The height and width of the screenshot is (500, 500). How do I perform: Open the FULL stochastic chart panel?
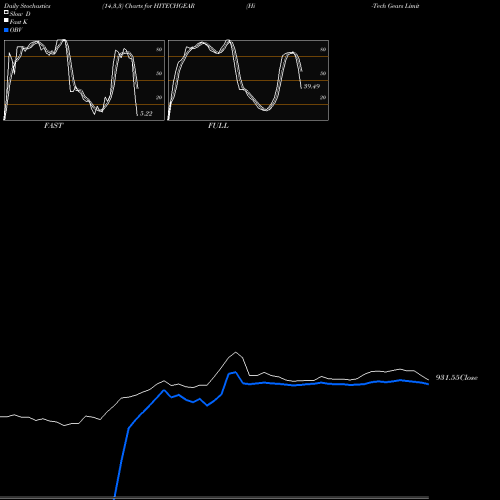pyautogui.click(x=248, y=80)
